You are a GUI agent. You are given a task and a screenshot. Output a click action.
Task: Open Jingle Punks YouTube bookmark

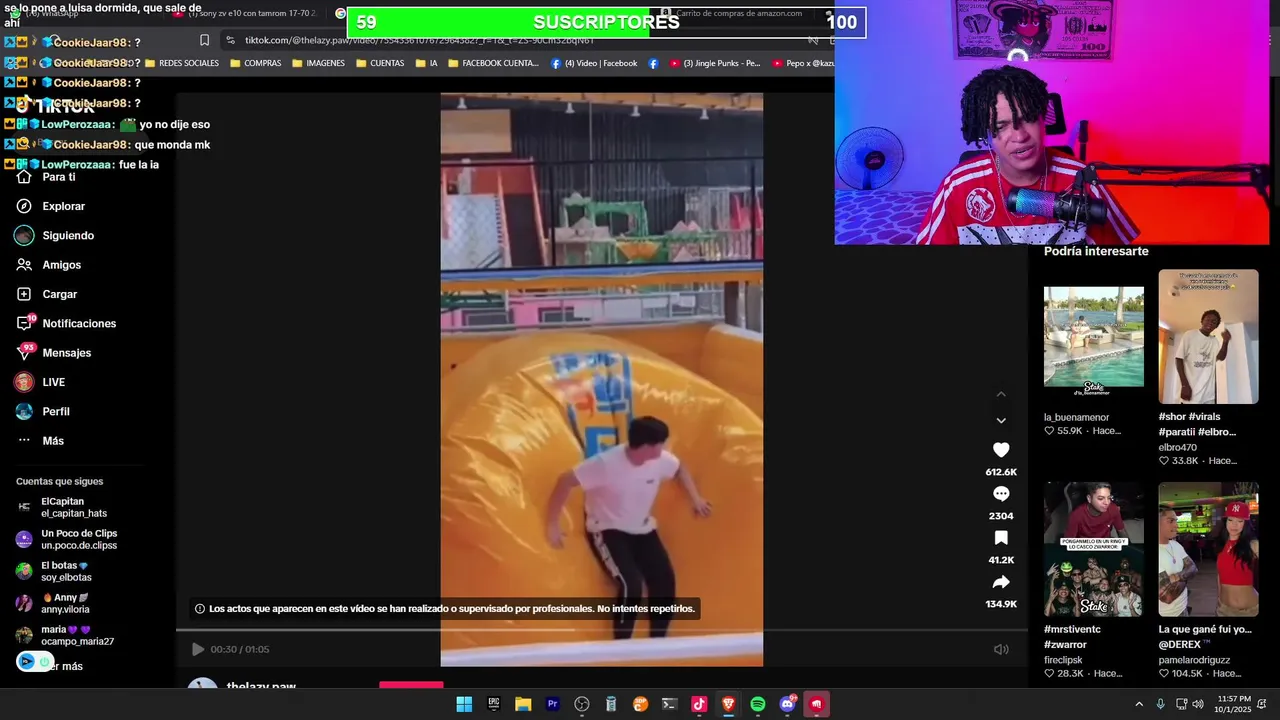click(x=715, y=63)
